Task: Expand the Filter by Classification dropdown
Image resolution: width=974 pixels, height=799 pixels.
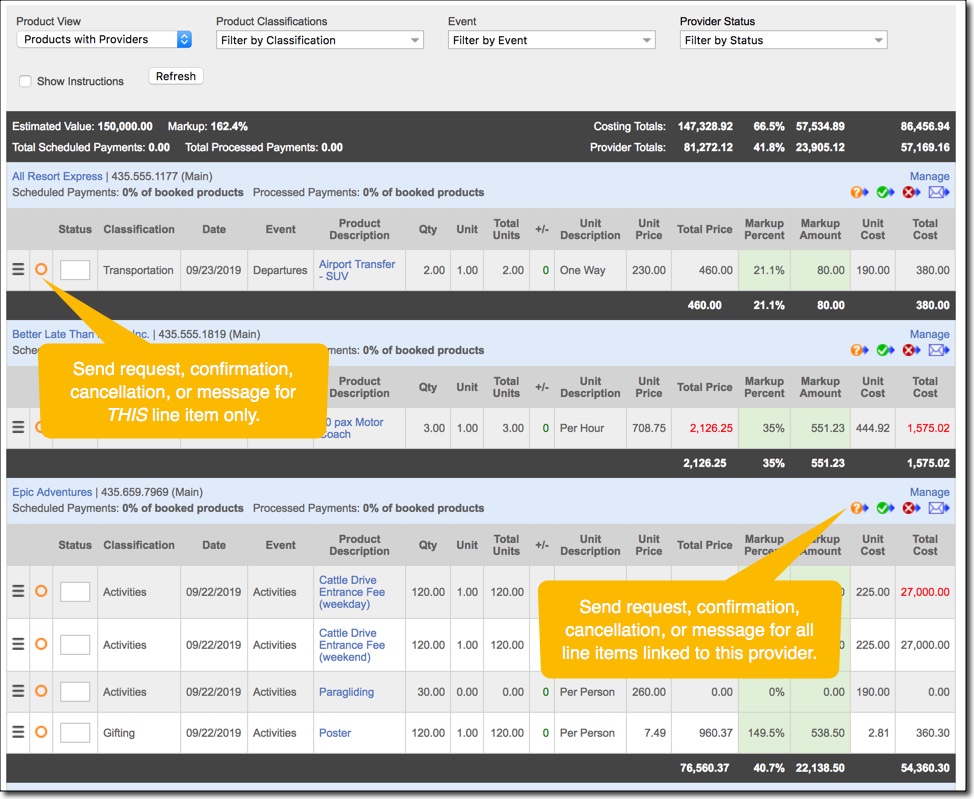Action: pos(320,40)
